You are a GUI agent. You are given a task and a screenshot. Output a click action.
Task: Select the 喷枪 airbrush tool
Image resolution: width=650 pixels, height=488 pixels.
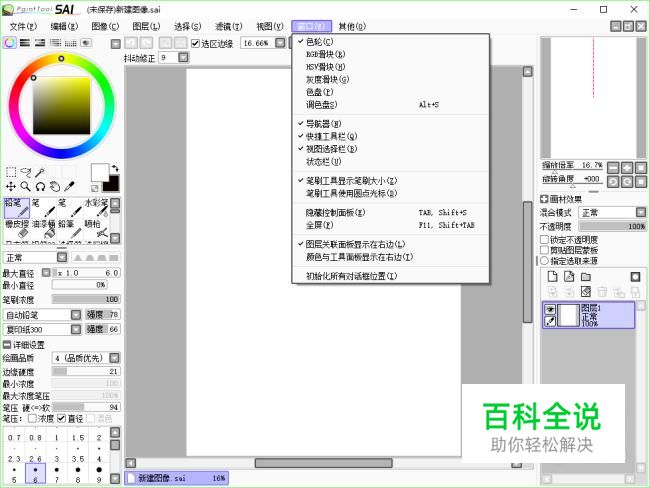96,228
